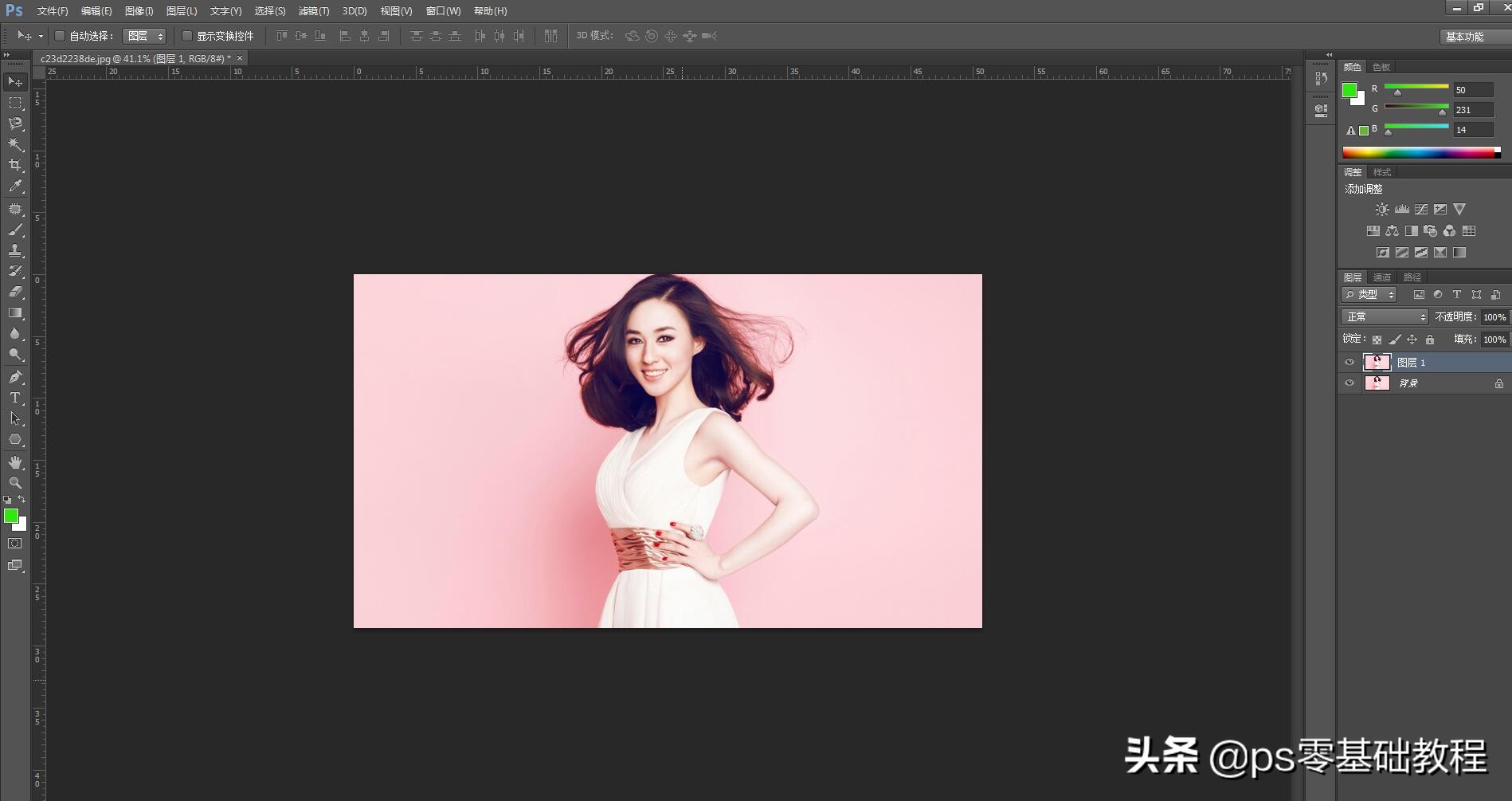Select the Dodge tool
The image size is (1512, 801).
[x=15, y=354]
